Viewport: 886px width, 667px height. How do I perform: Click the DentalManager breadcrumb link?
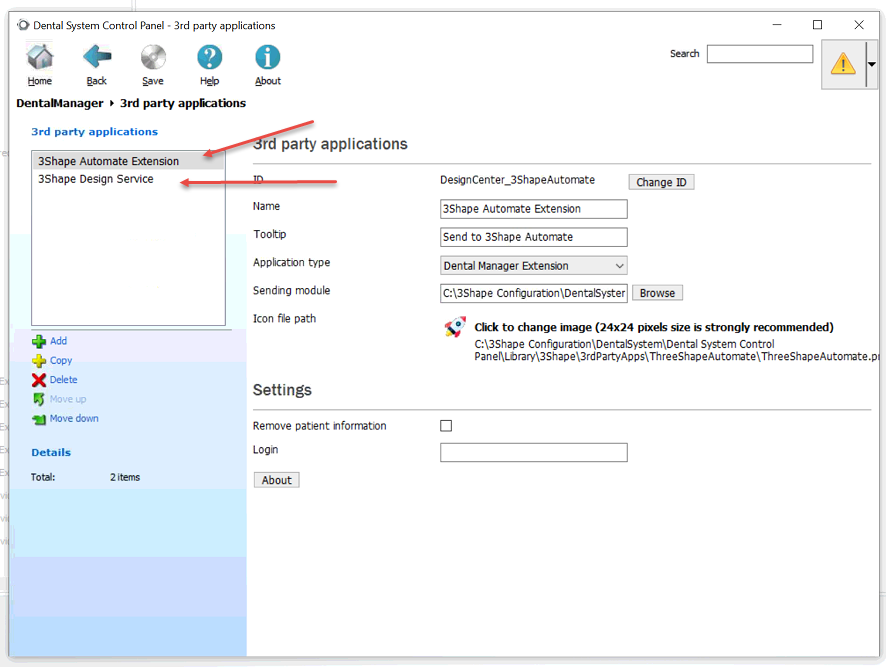click(x=60, y=103)
